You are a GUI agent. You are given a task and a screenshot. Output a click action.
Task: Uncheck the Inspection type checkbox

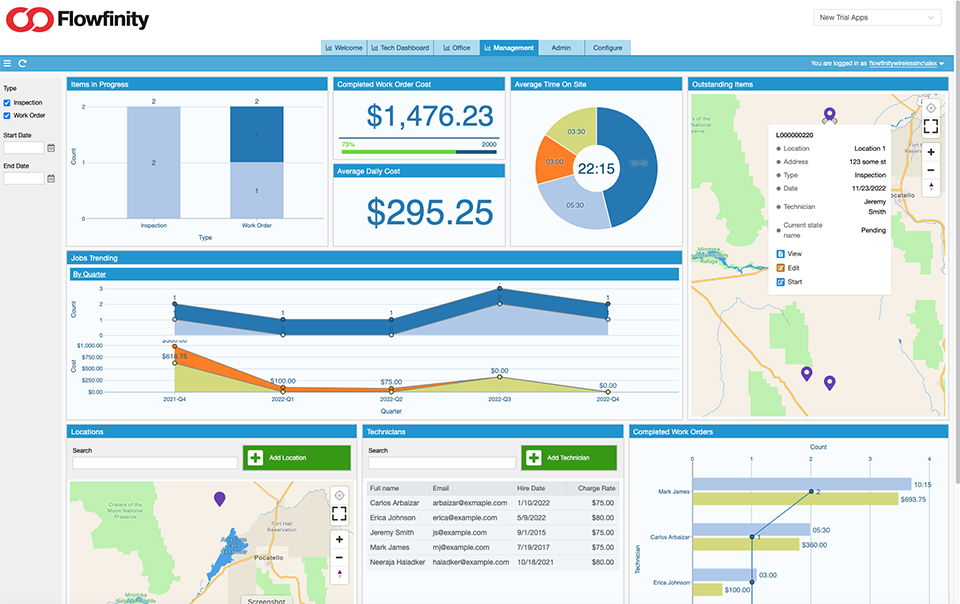tap(8, 103)
